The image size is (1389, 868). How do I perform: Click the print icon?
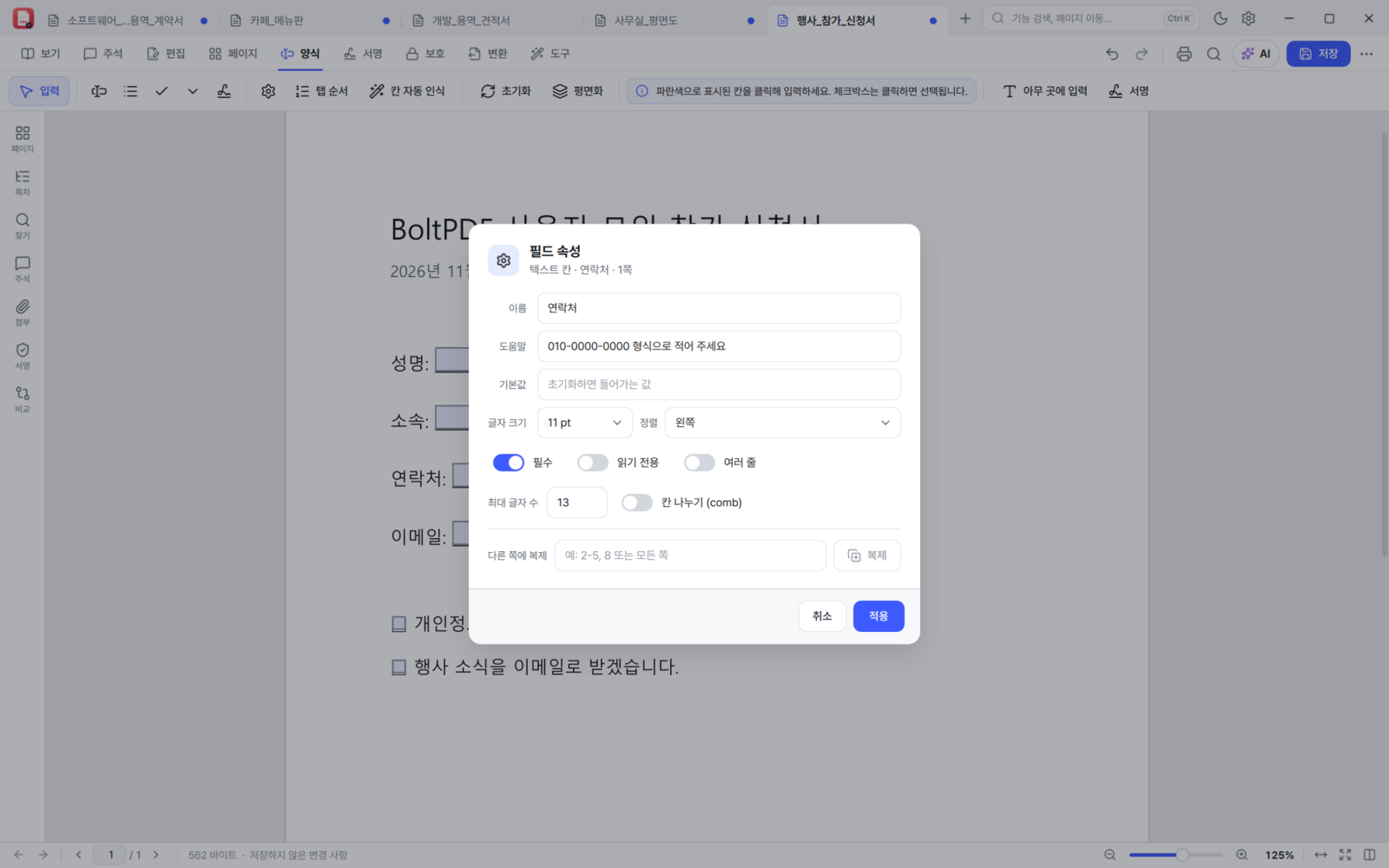1184,54
